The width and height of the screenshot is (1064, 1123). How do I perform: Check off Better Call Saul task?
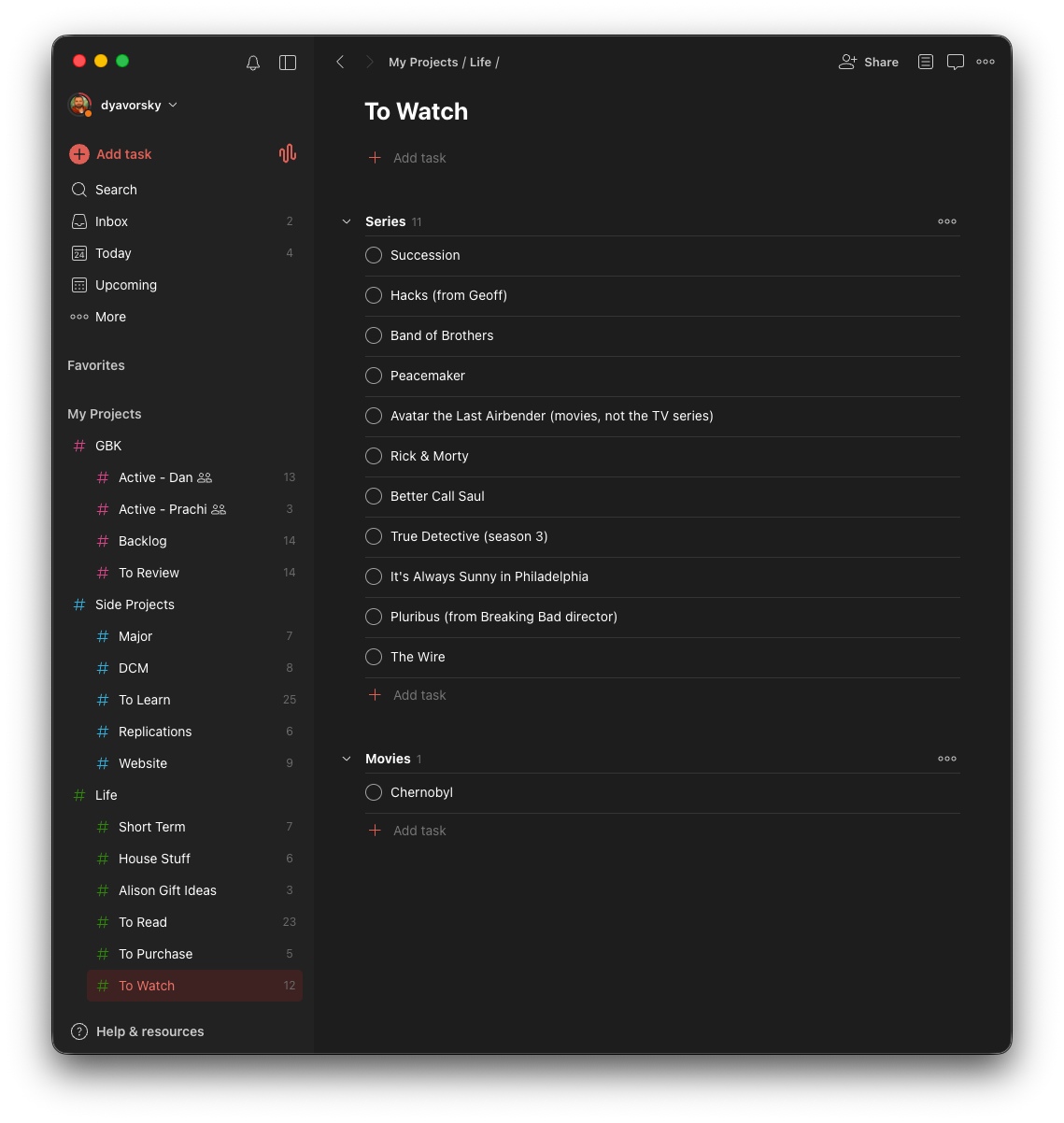[x=374, y=496]
